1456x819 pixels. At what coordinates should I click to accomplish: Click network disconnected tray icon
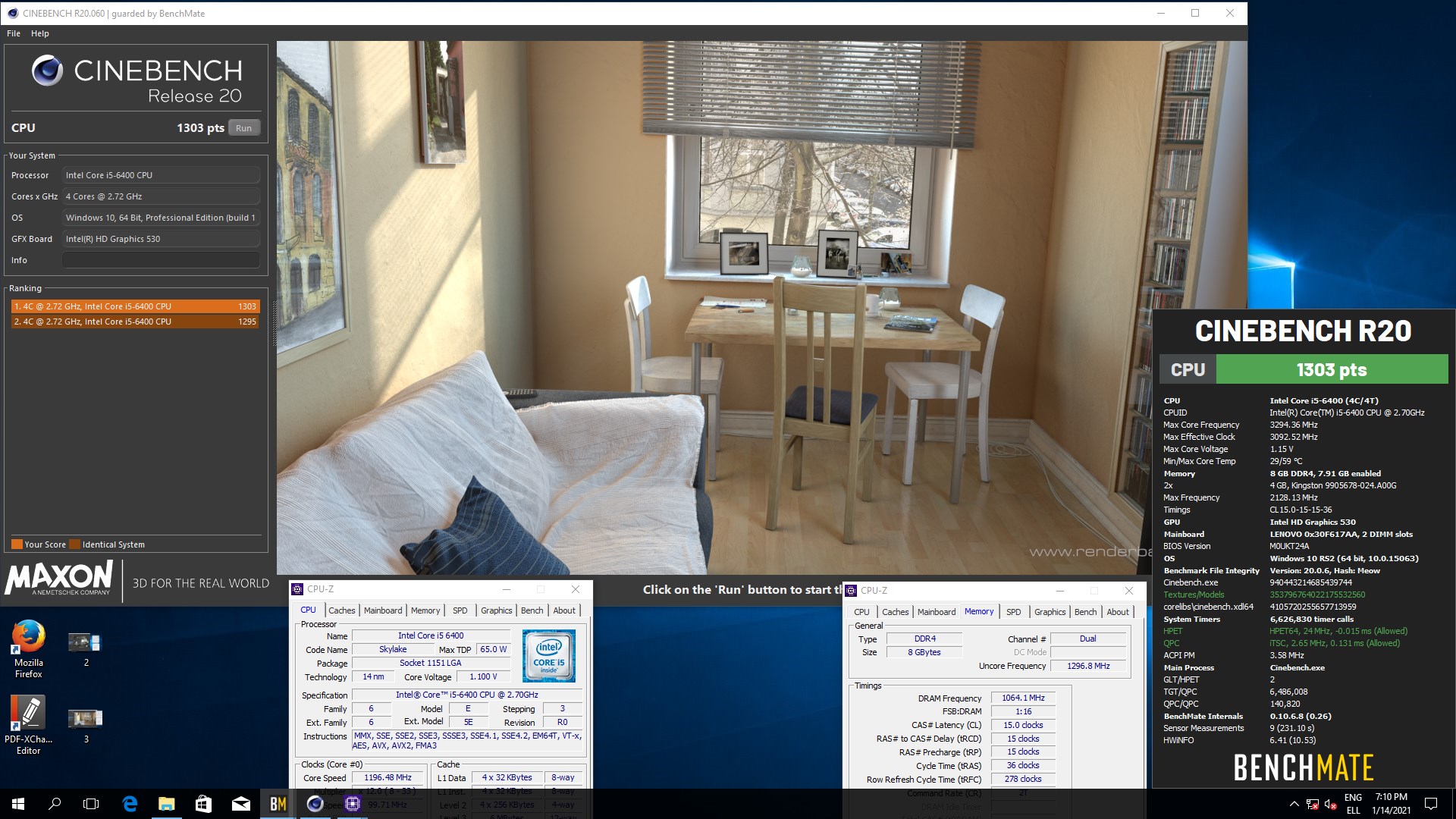tap(1312, 804)
